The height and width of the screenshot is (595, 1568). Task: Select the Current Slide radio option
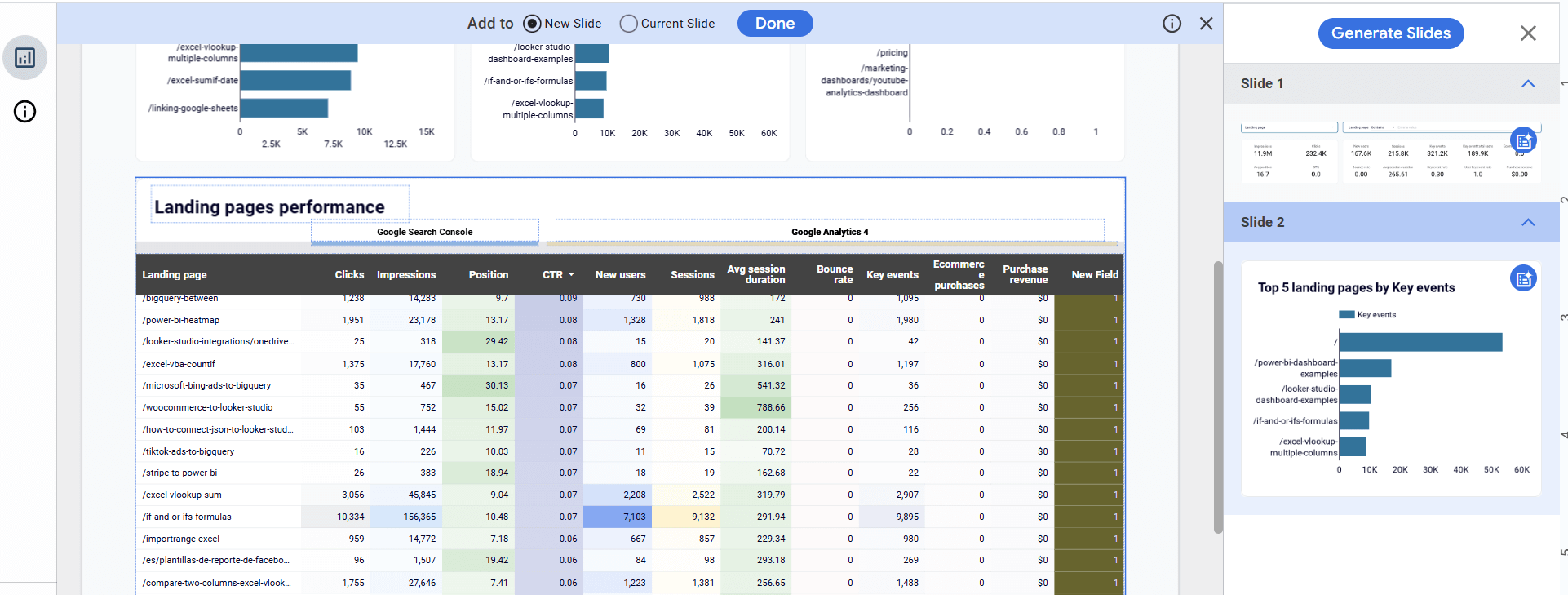tap(628, 24)
